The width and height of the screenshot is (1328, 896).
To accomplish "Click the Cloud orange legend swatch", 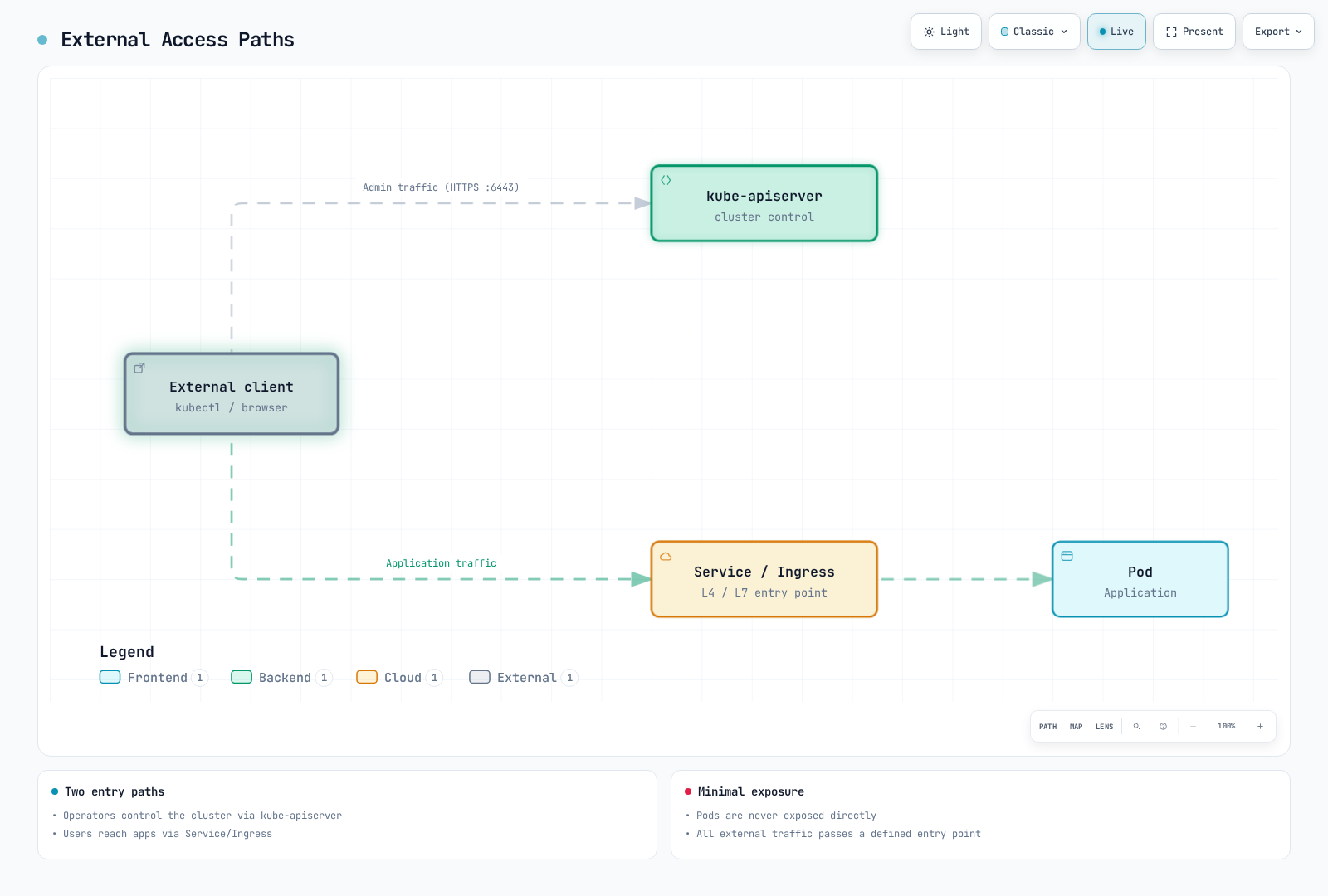I will click(367, 677).
